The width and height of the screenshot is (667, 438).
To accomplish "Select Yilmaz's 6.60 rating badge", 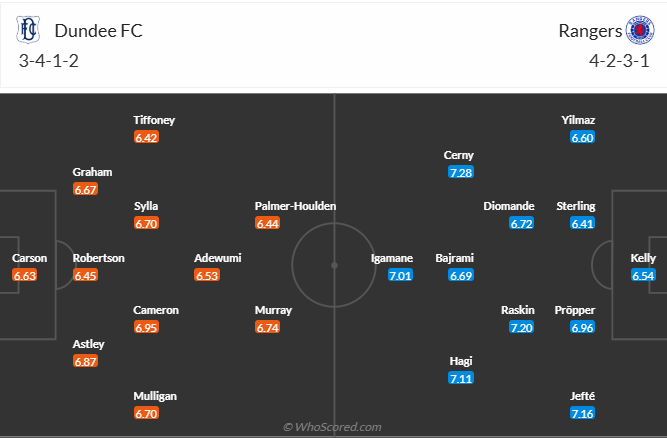I will point(582,137).
